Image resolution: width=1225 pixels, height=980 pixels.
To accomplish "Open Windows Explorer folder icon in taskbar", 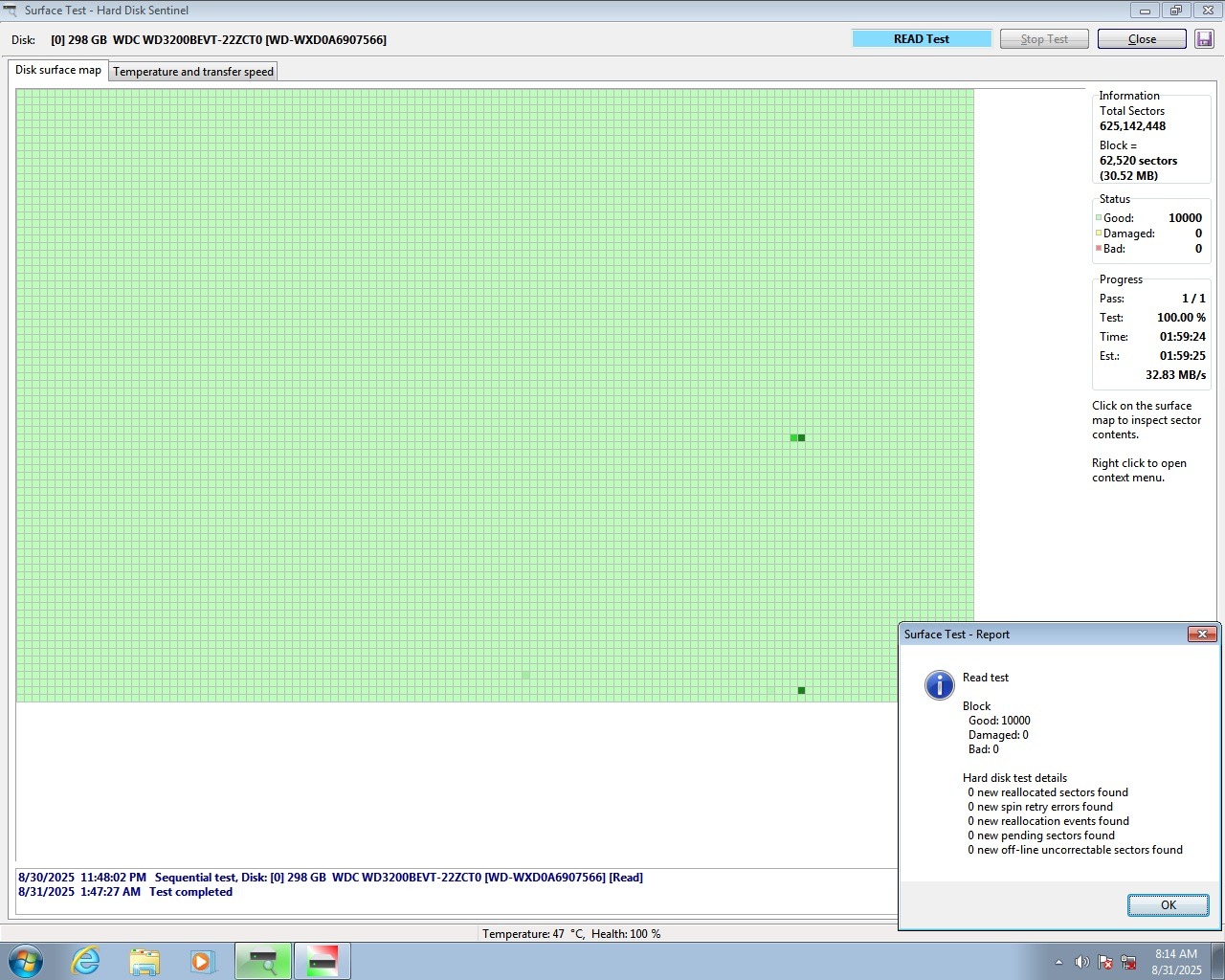I will click(x=145, y=961).
